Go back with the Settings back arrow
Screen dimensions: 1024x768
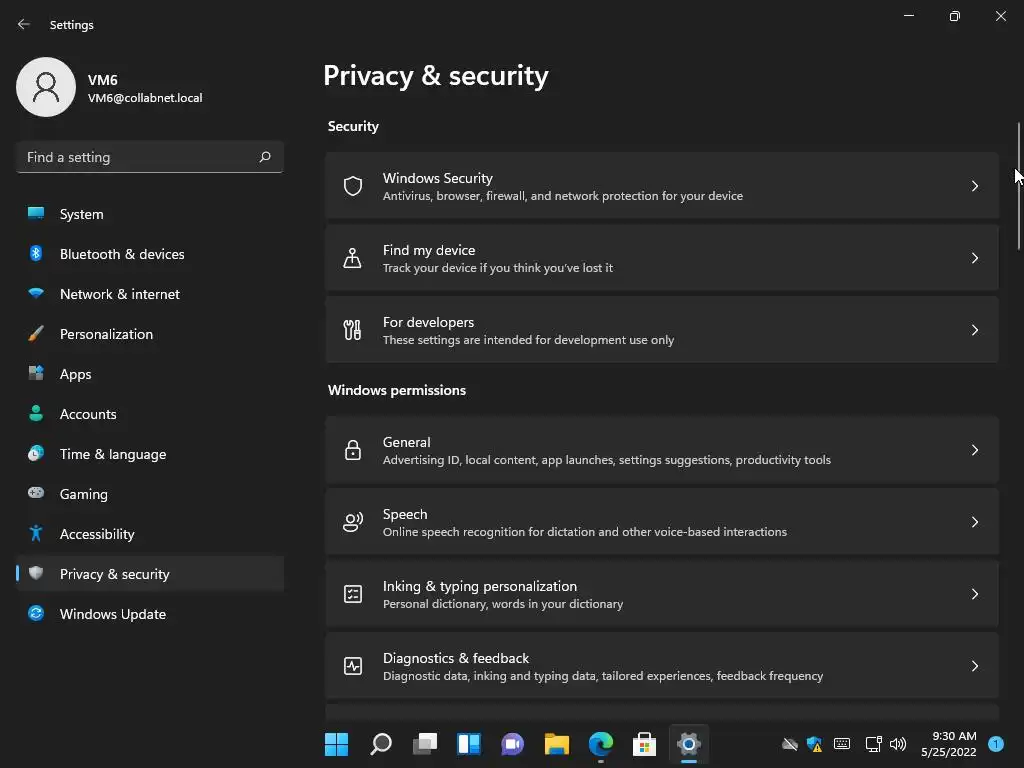24,24
